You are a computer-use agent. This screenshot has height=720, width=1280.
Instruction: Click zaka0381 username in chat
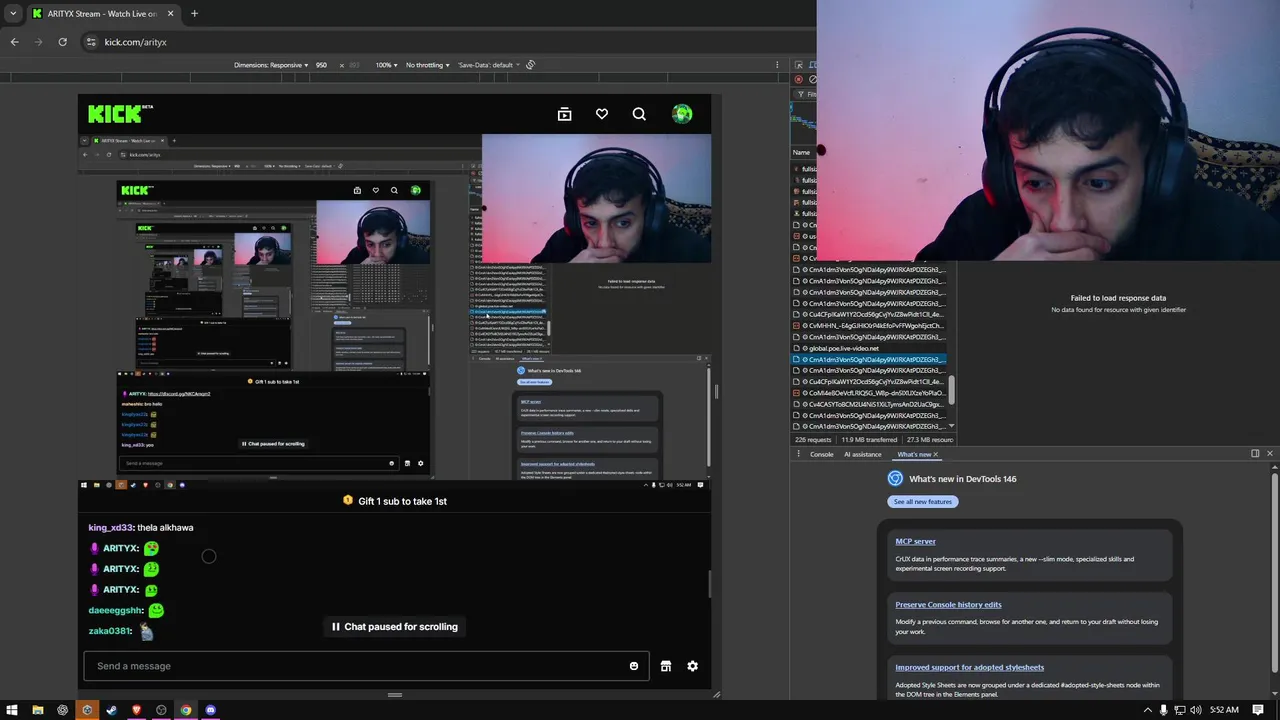pos(110,631)
